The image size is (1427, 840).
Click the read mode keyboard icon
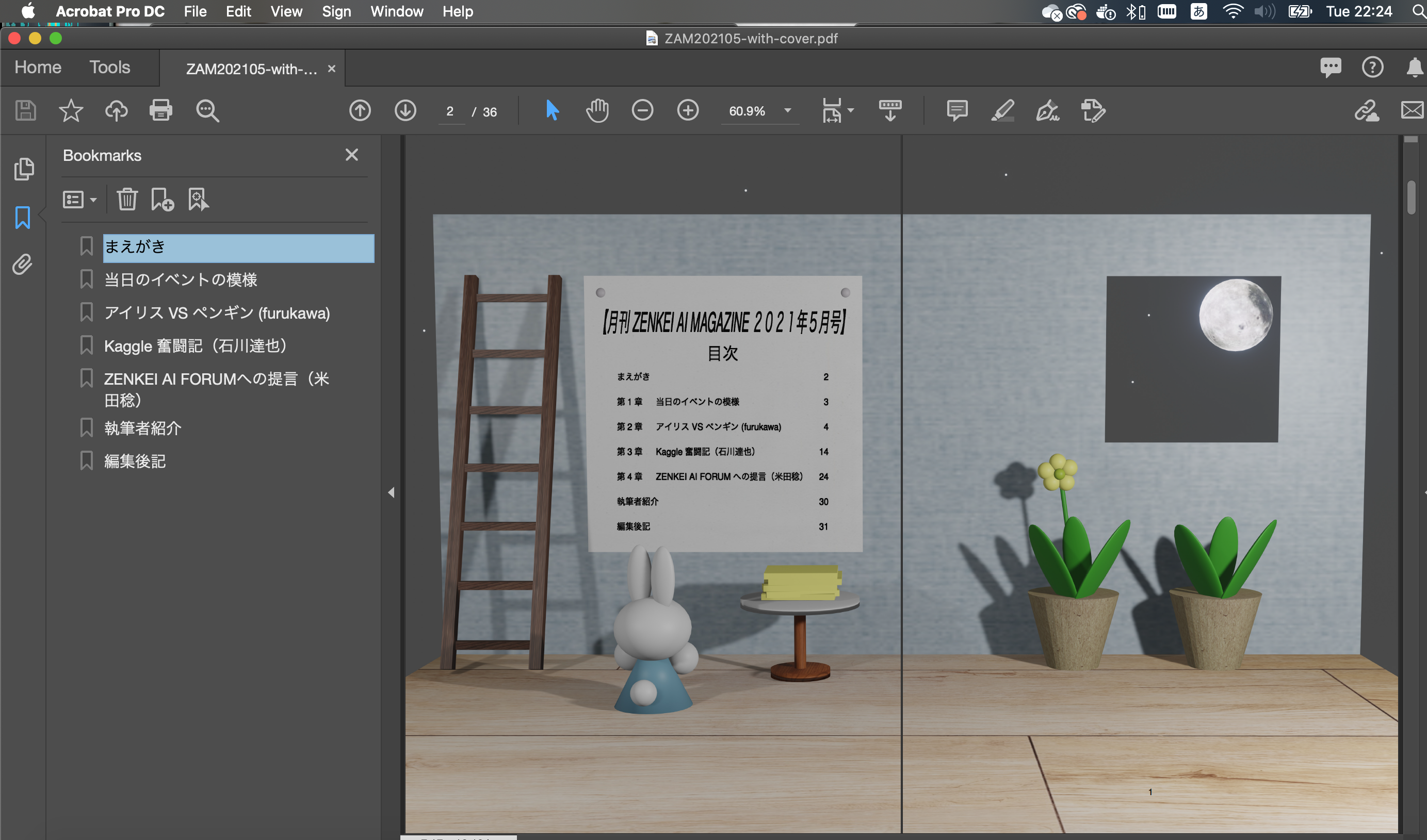(890, 110)
